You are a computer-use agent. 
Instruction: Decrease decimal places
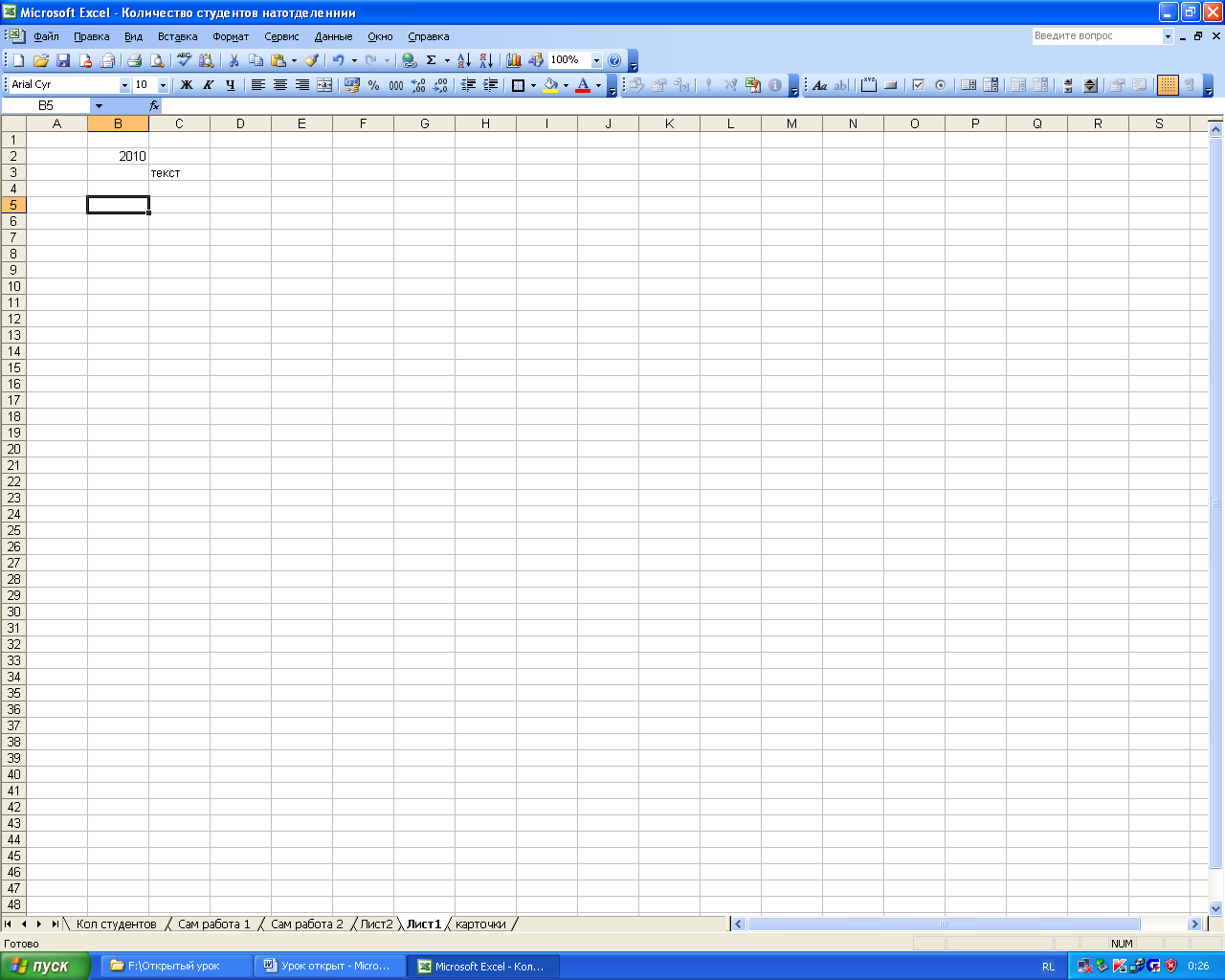pyautogui.click(x=440, y=85)
